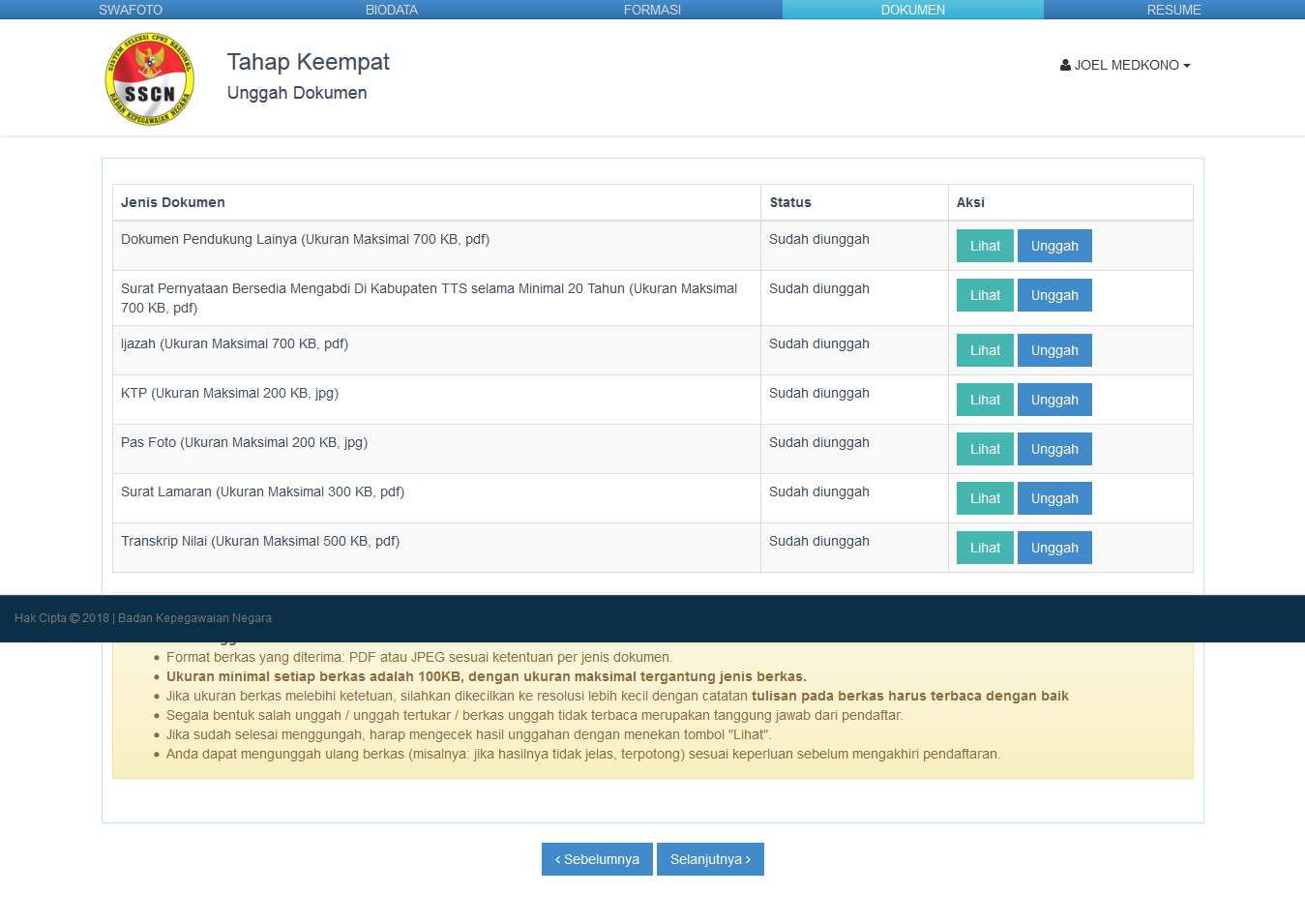The image size is (1305, 924).
Task: Upload the Surat Lamaran document
Action: pos(1053,498)
